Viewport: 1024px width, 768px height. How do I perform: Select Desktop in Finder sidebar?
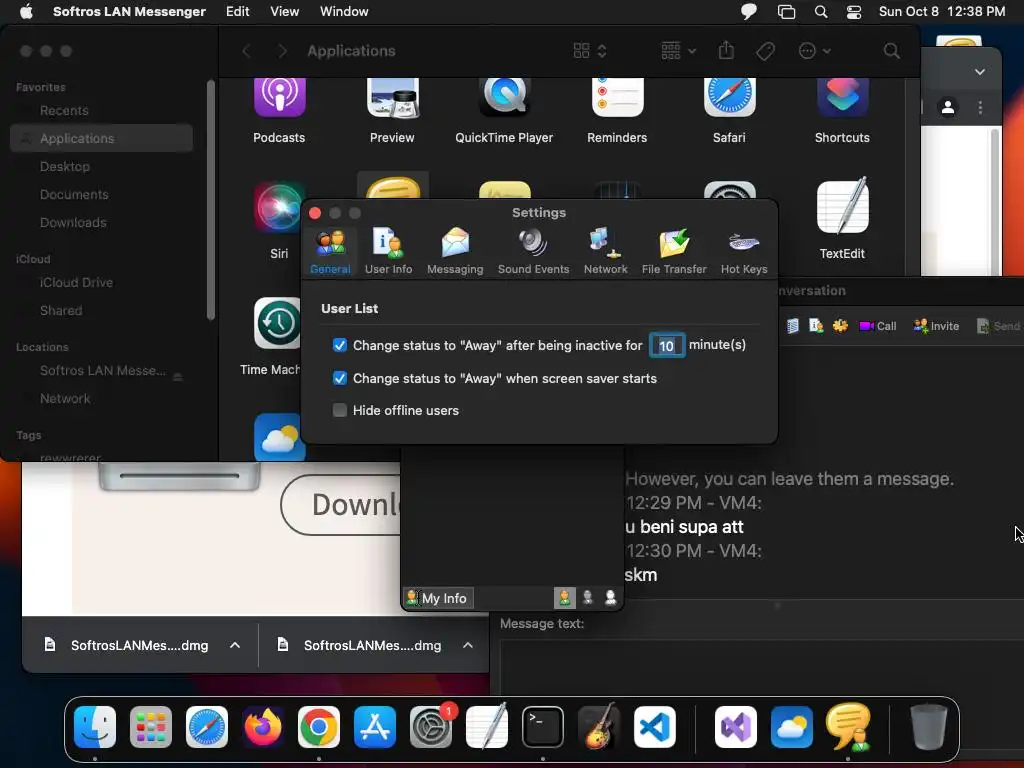(x=65, y=167)
